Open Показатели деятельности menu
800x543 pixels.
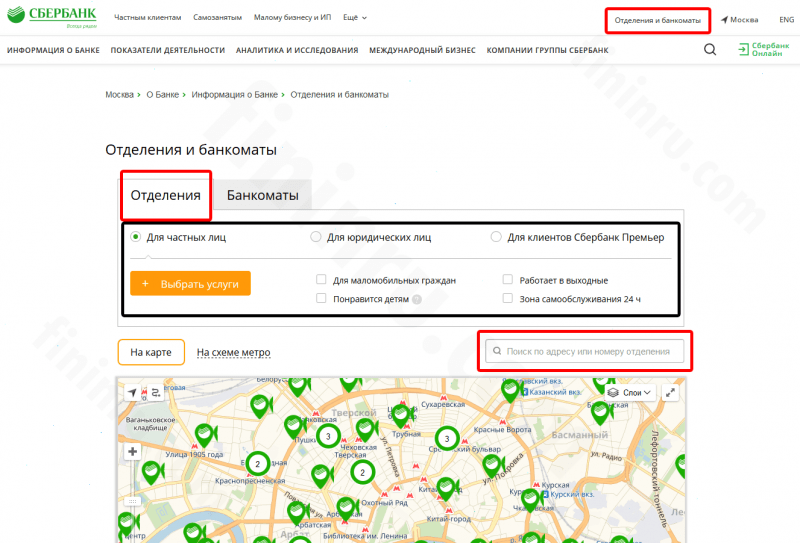coord(168,50)
